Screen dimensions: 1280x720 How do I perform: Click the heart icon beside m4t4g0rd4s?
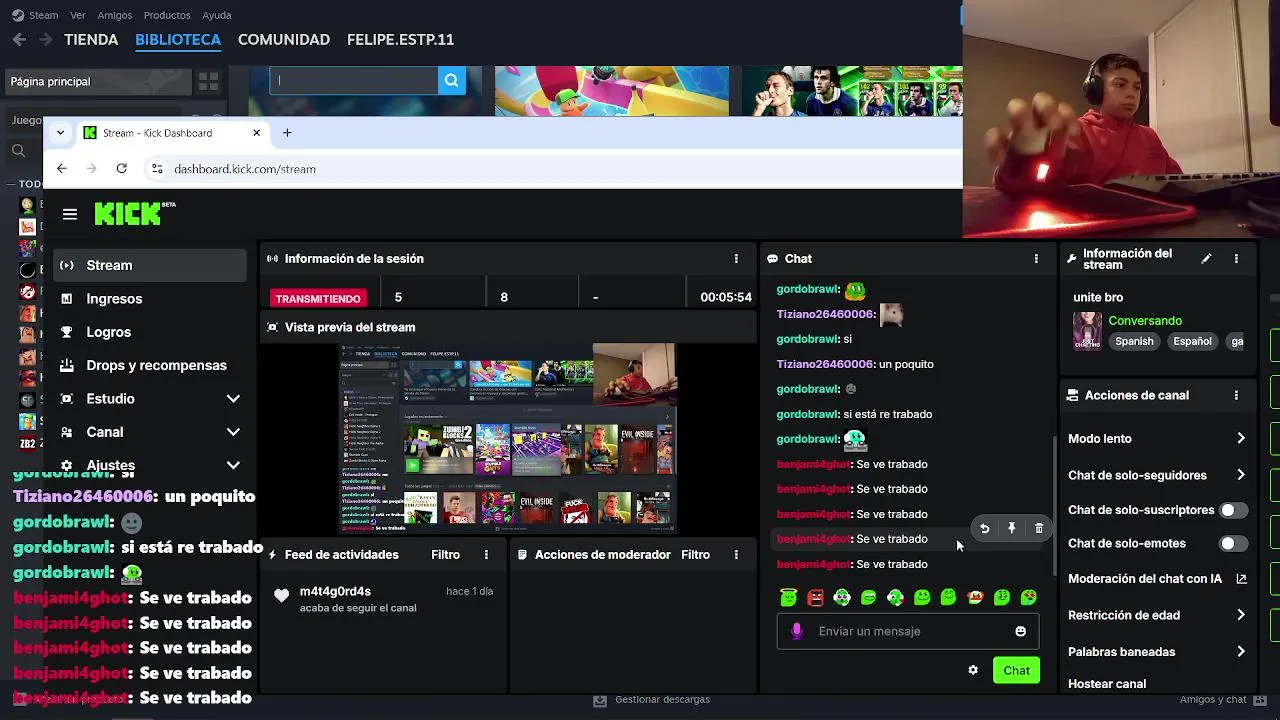coord(282,596)
